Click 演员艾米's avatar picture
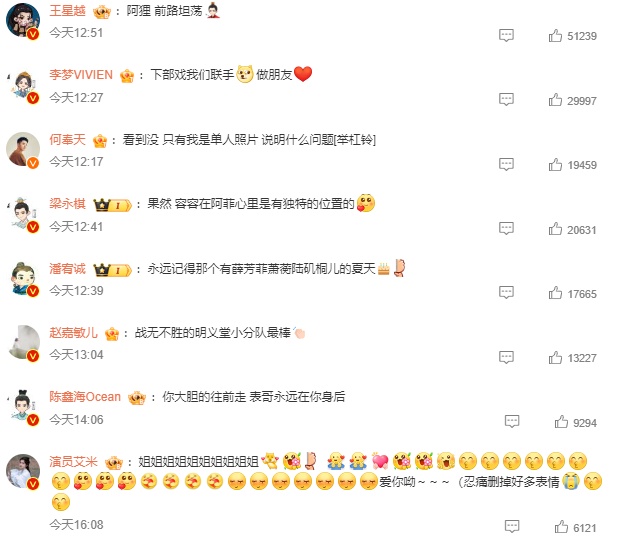The image size is (625, 554). 23,471
